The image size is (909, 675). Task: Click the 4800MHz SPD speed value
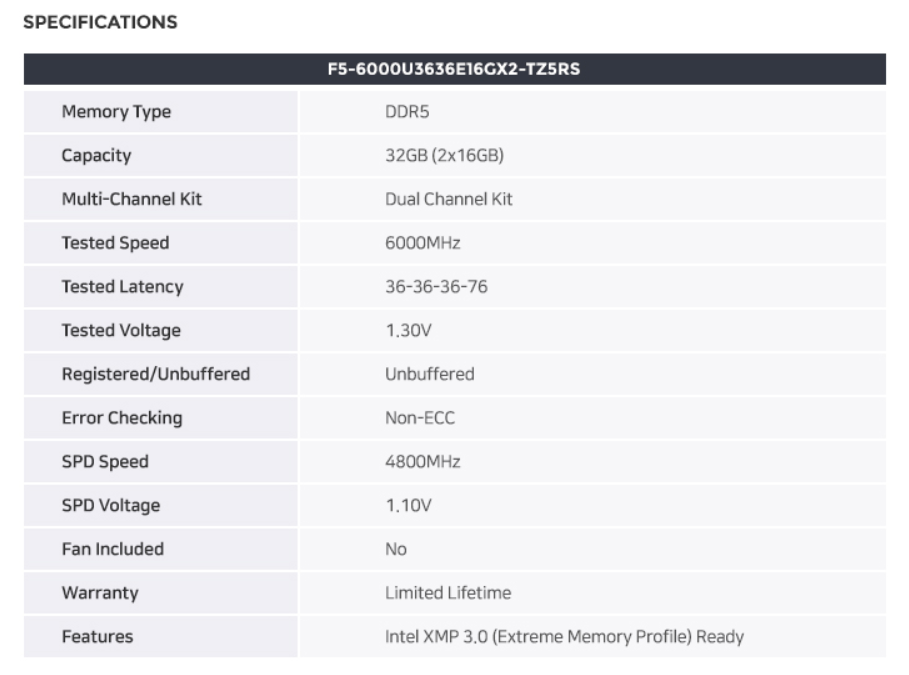[x=423, y=462]
